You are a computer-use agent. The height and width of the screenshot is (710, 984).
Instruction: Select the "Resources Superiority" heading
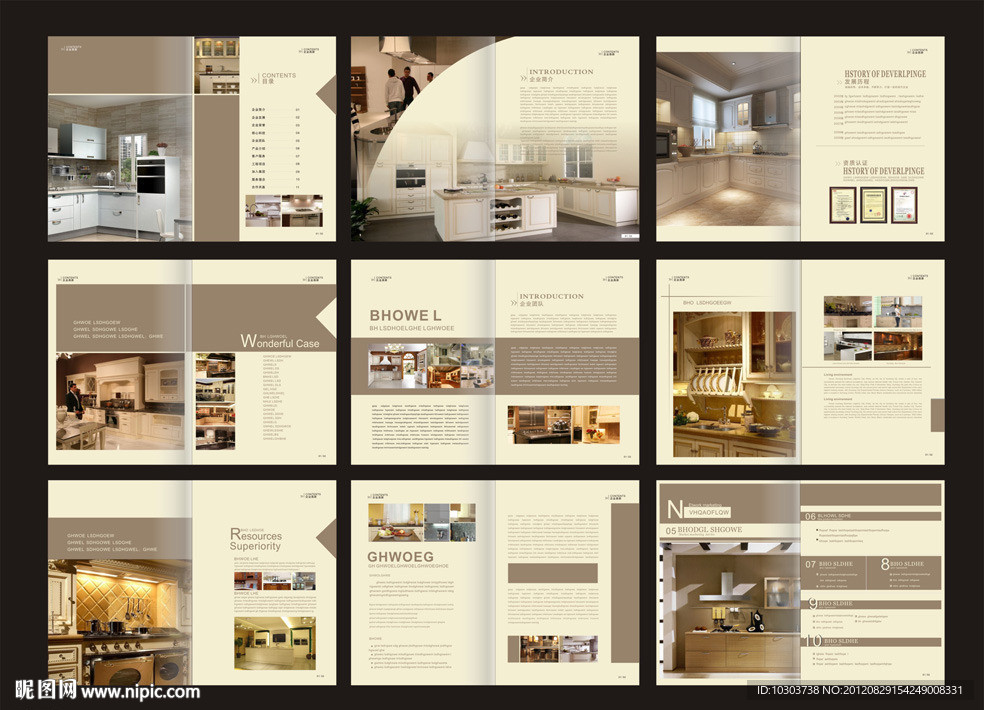tap(255, 540)
